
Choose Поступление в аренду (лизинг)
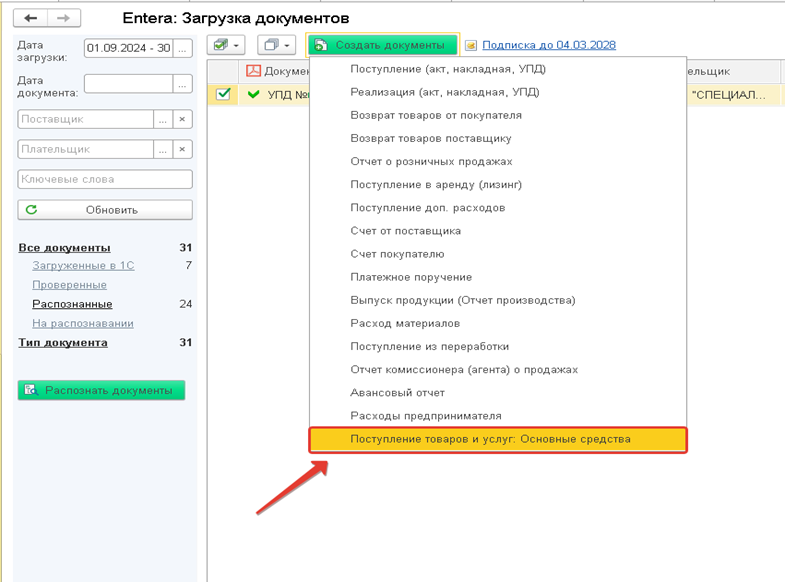click(x=498, y=185)
